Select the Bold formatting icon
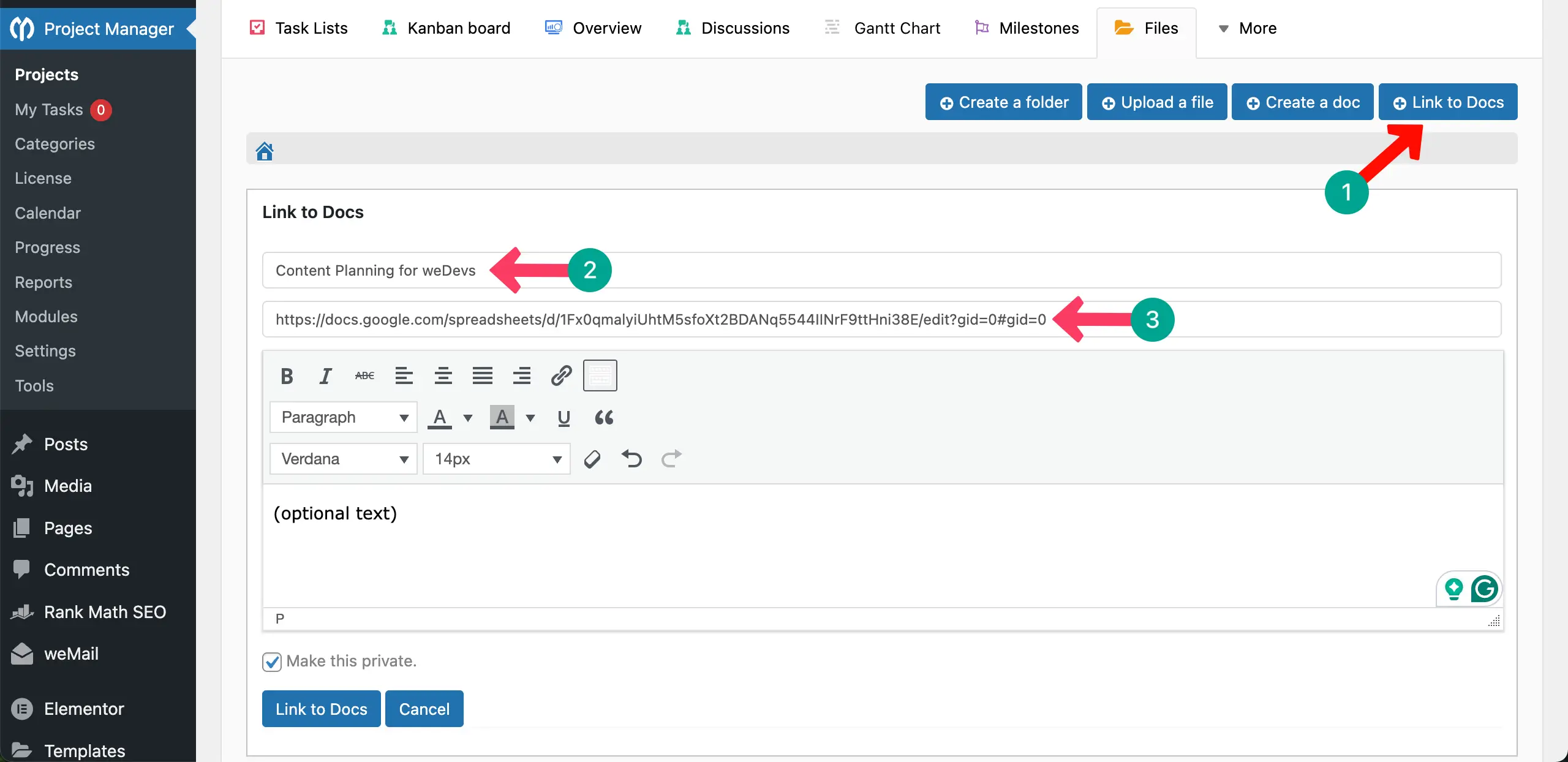The height and width of the screenshot is (762, 1568). coord(286,375)
